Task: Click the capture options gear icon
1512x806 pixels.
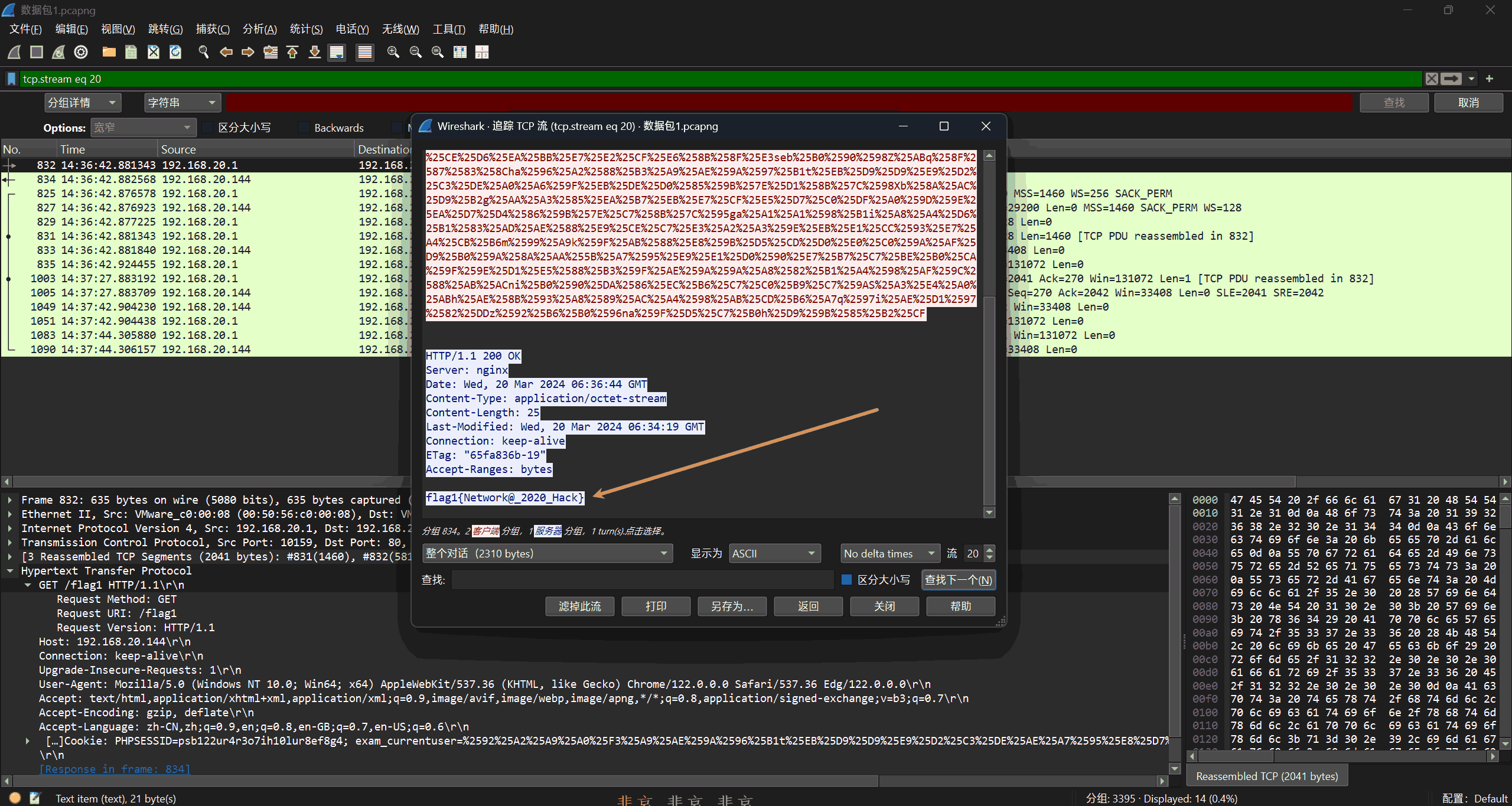Action: [x=81, y=52]
